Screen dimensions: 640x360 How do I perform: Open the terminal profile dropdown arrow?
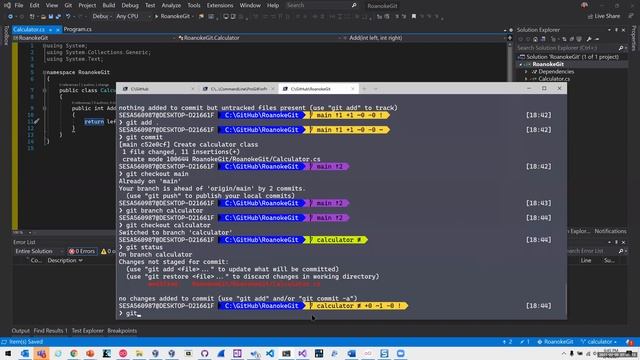click(376, 89)
